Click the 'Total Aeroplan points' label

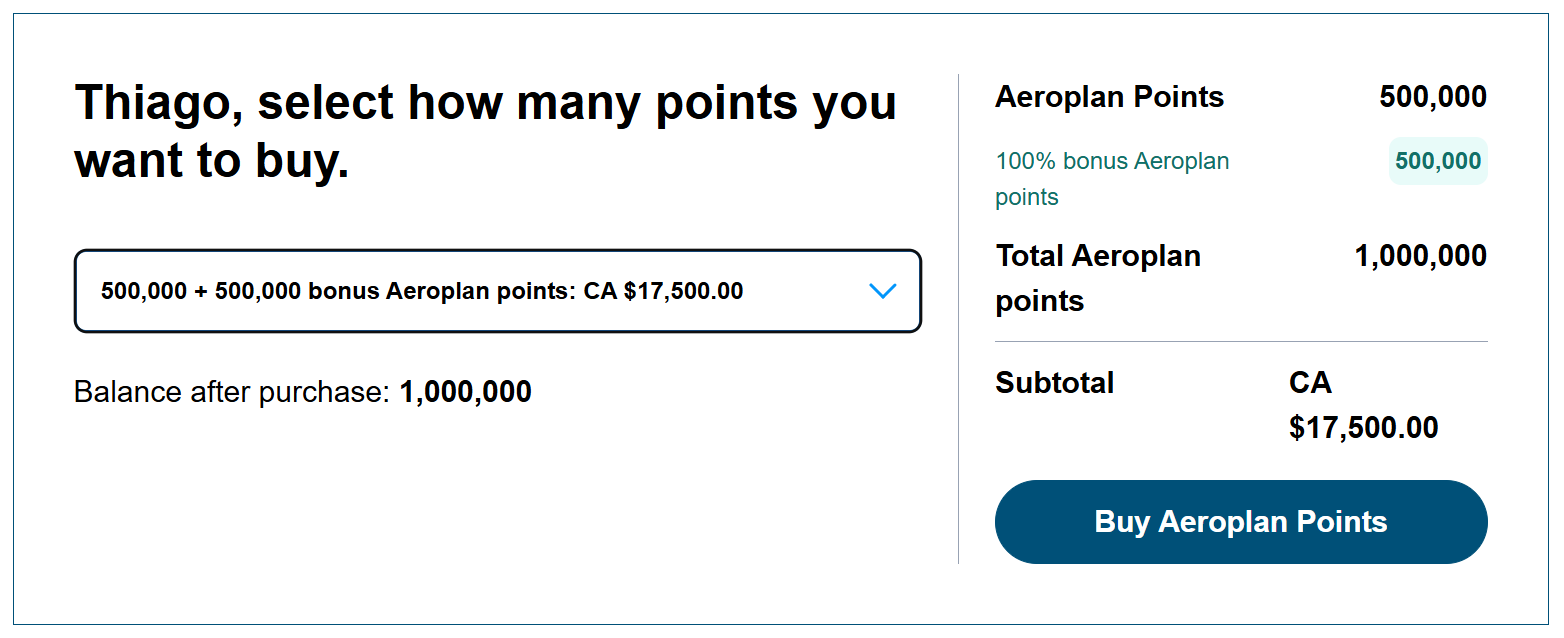(1098, 278)
